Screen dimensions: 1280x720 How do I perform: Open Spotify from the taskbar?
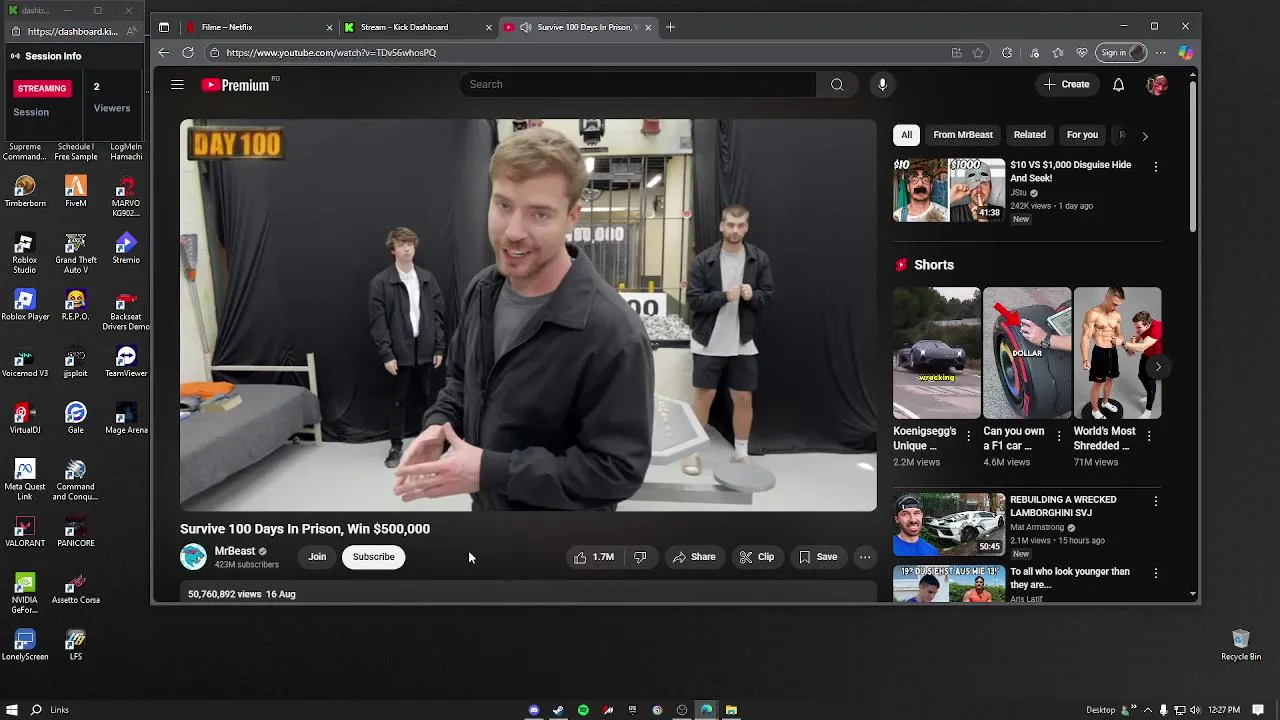tap(583, 710)
